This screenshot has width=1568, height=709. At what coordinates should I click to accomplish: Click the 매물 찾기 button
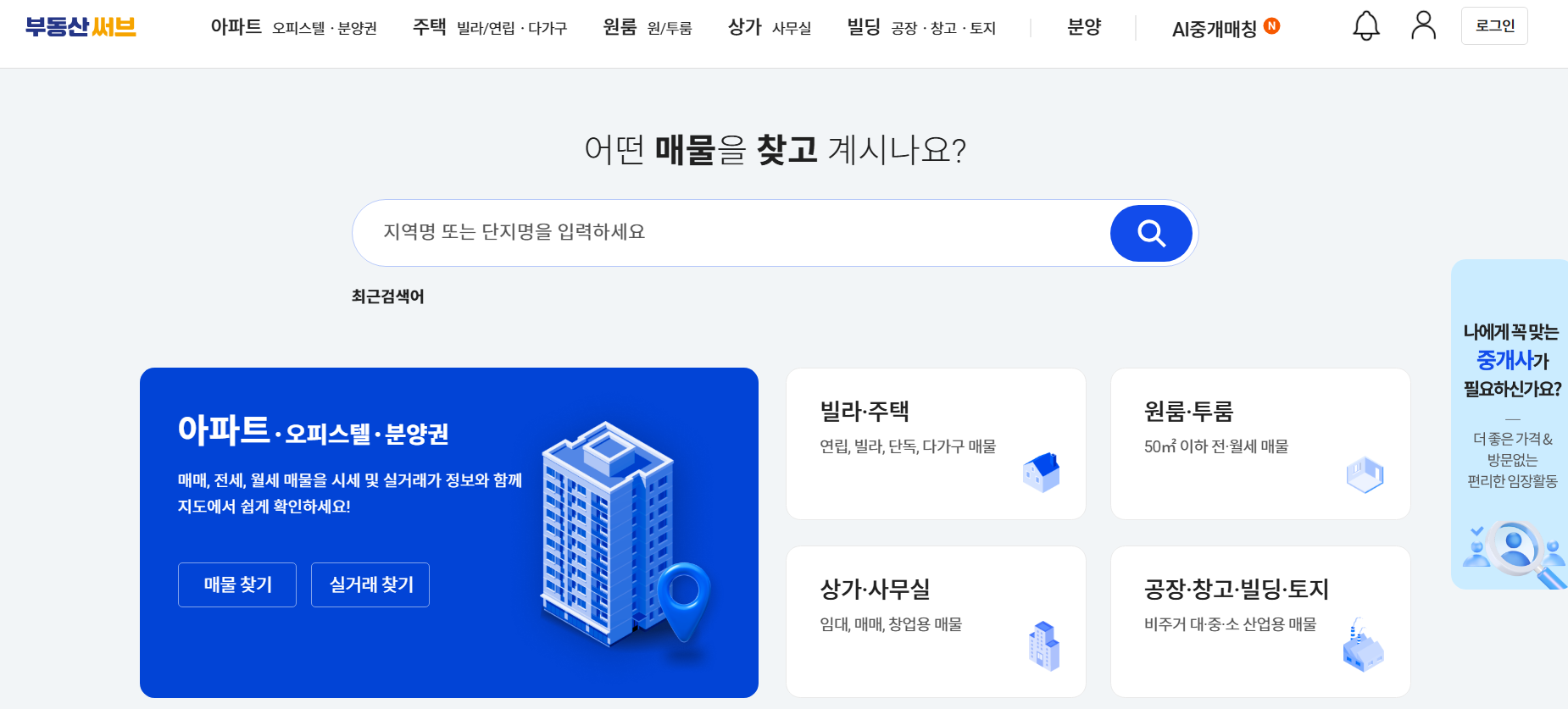click(236, 584)
